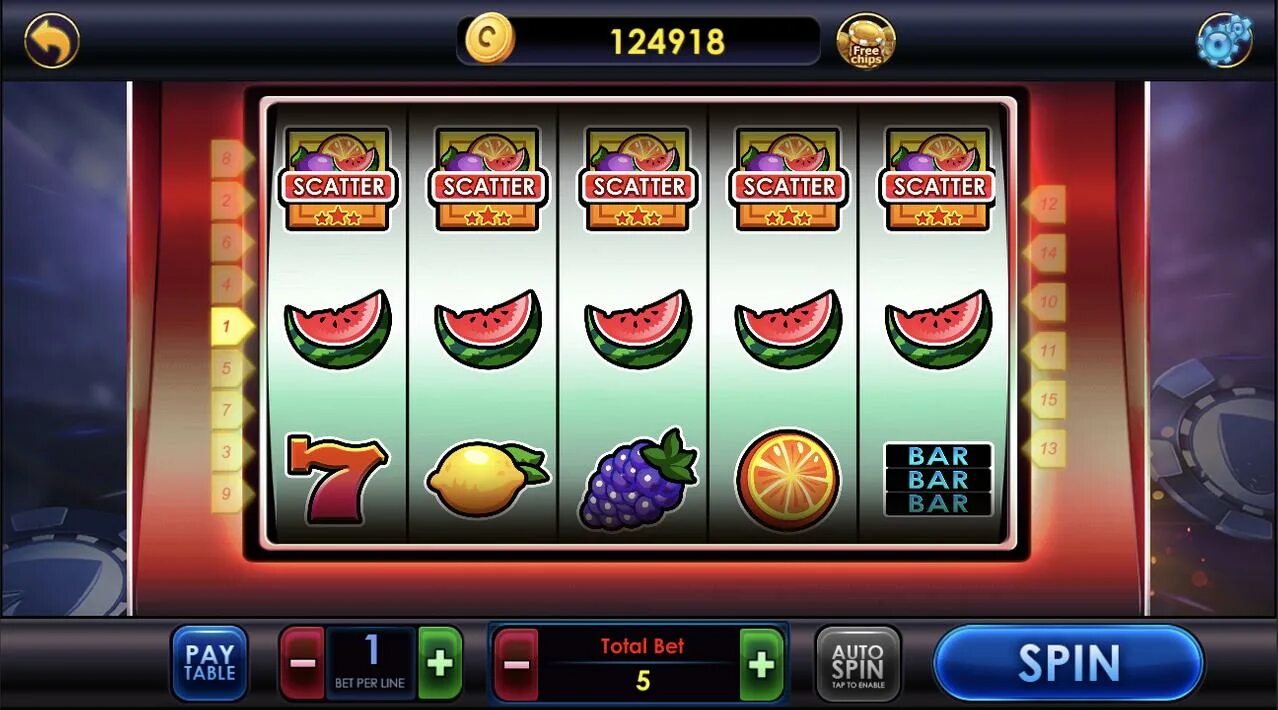Tap the triple BAR symbol

[x=938, y=479]
